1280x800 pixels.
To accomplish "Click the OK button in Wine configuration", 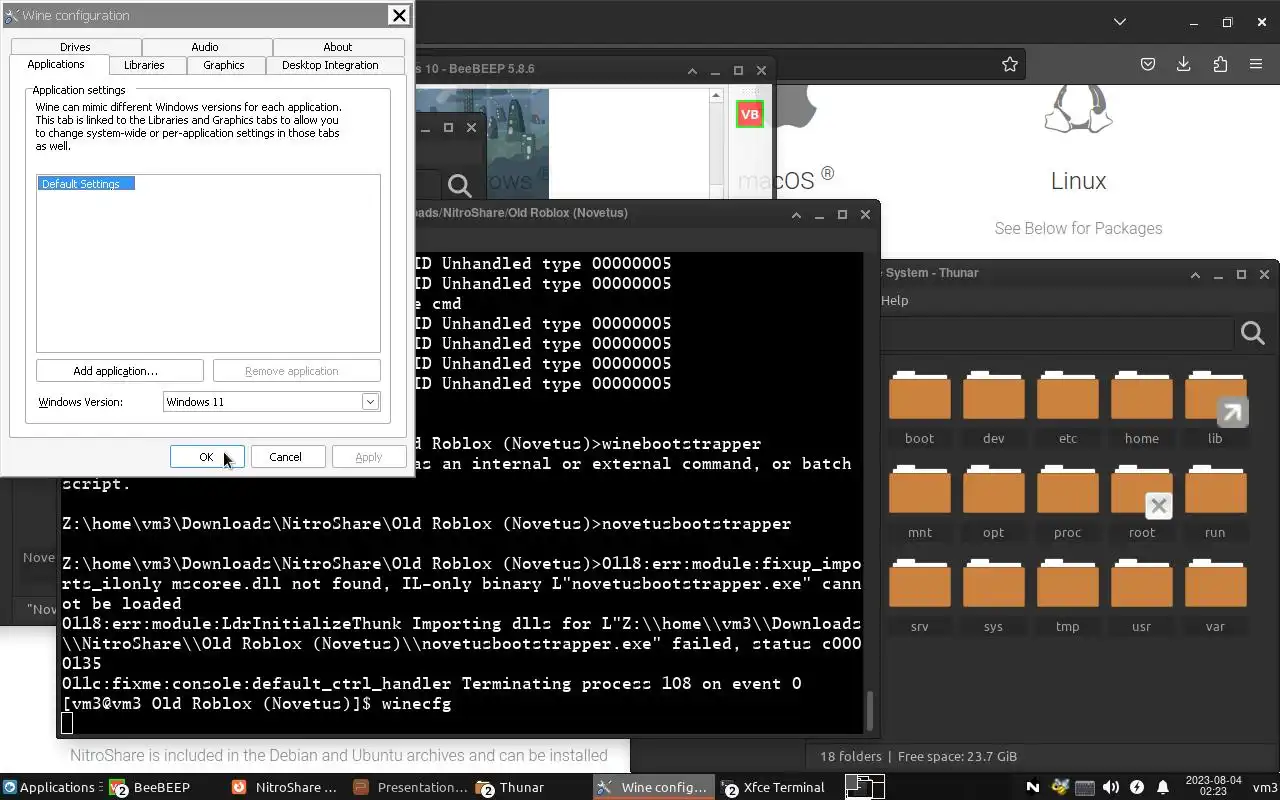I will pos(207,457).
